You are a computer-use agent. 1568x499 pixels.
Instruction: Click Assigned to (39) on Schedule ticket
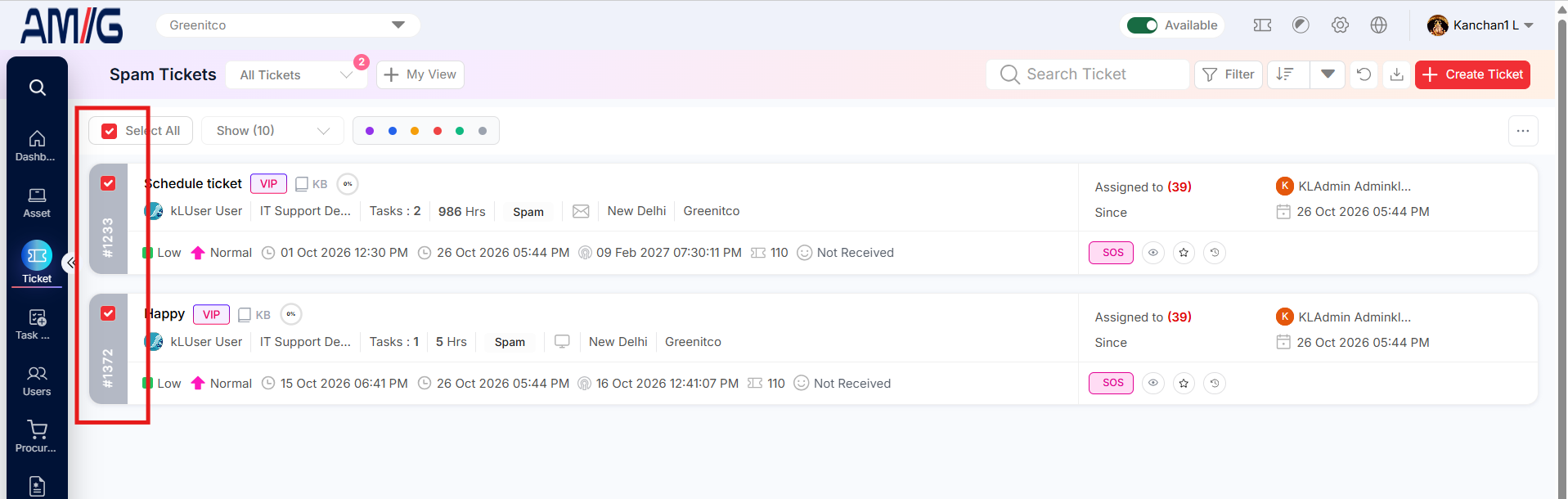click(x=1143, y=187)
